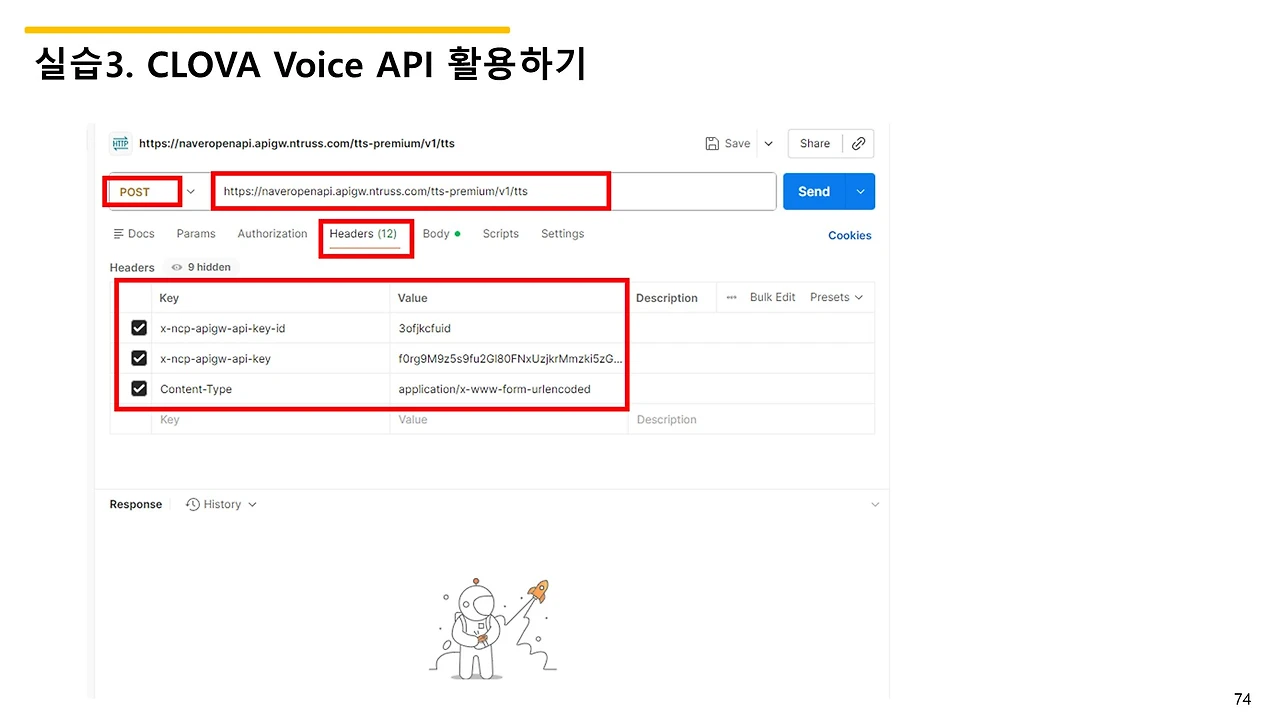
Task: Click the API key value starting with f0rg9M9z5s9
Action: tap(510, 359)
